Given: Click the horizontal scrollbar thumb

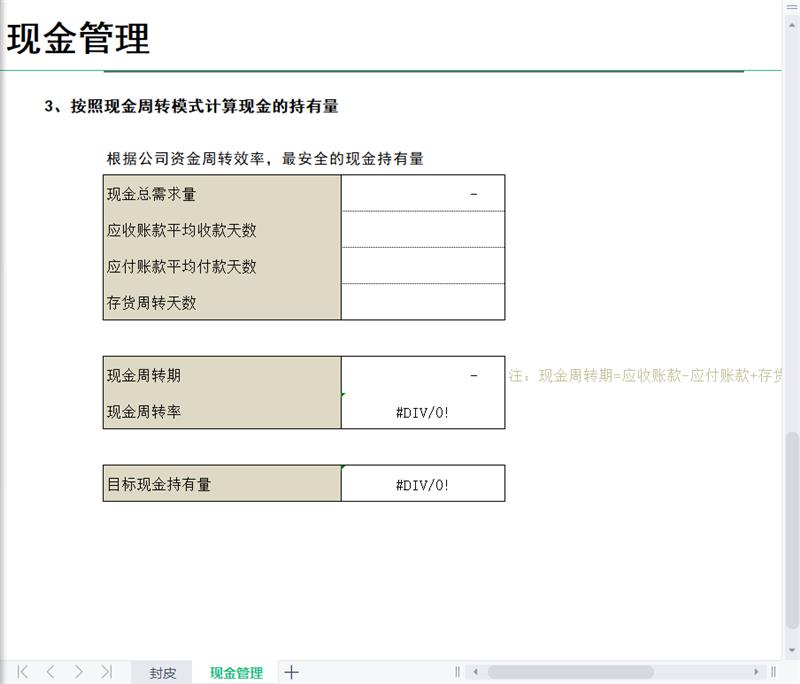Looking at the screenshot, I should (570, 672).
